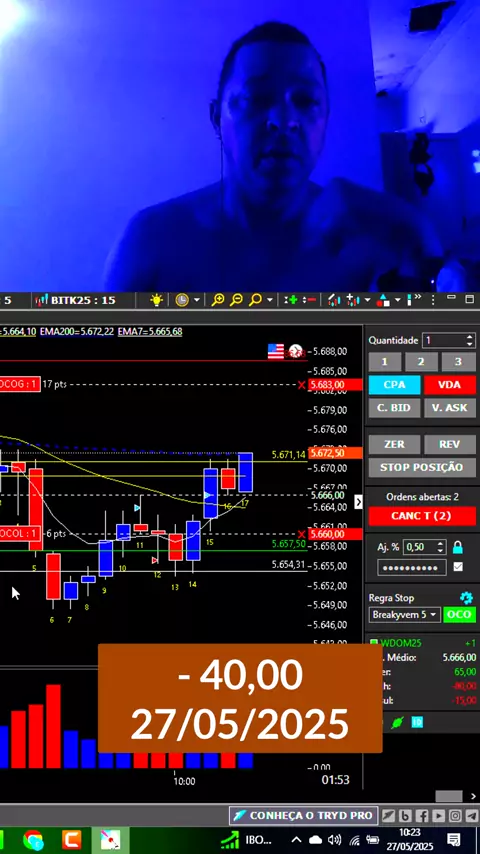Click the yellow lightbulb toolbar icon

(x=157, y=300)
